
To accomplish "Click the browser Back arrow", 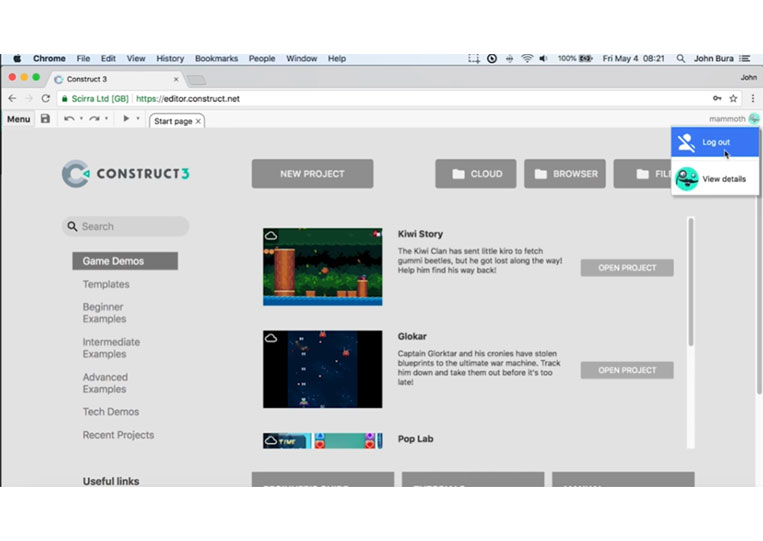I will pos(12,98).
